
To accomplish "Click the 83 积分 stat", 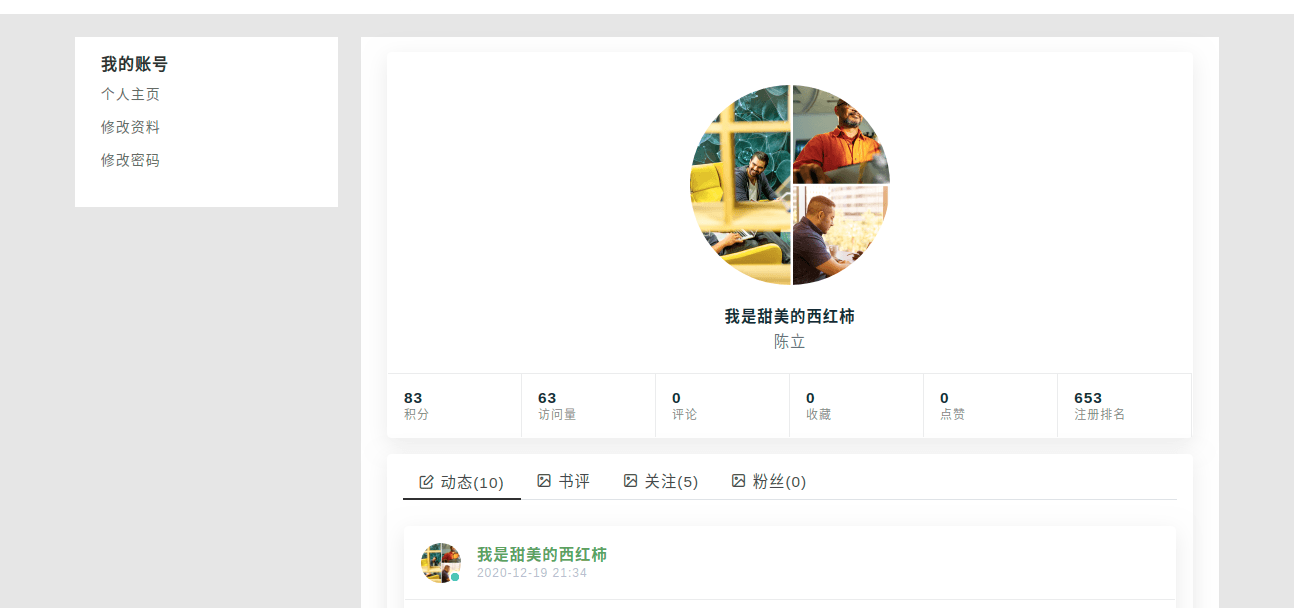I will [x=454, y=406].
